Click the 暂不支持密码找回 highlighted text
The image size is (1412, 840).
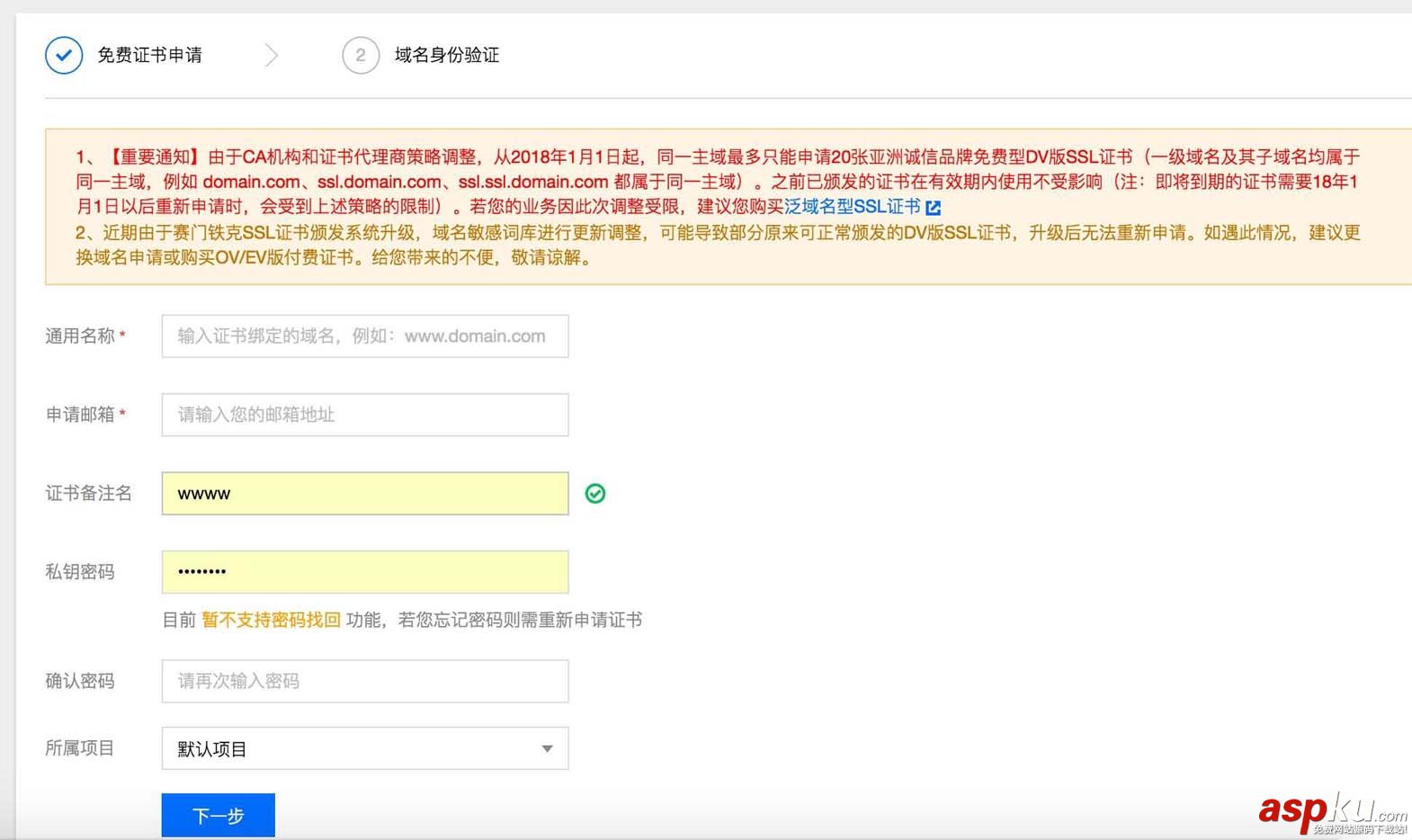click(x=271, y=620)
